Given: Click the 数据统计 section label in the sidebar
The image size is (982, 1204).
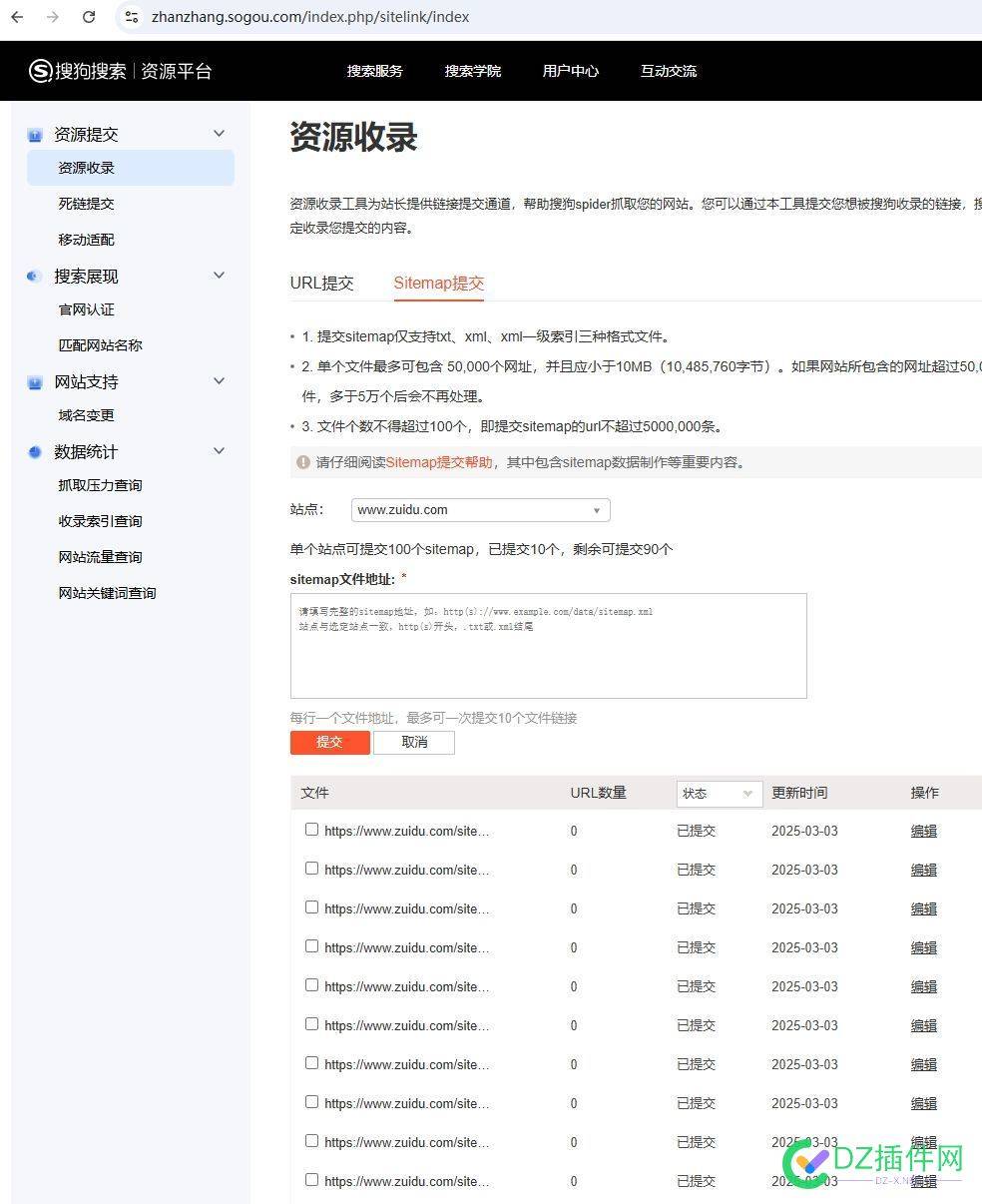Looking at the screenshot, I should tap(86, 451).
